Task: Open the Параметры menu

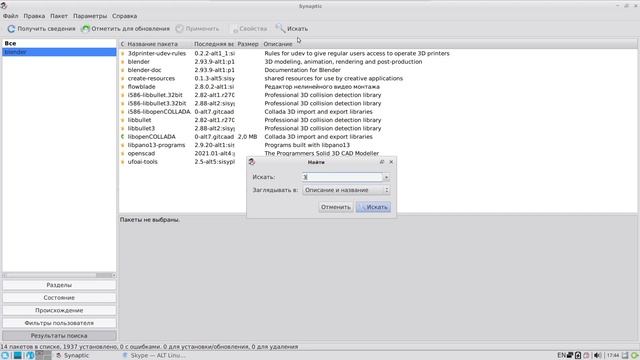Action: click(90, 16)
